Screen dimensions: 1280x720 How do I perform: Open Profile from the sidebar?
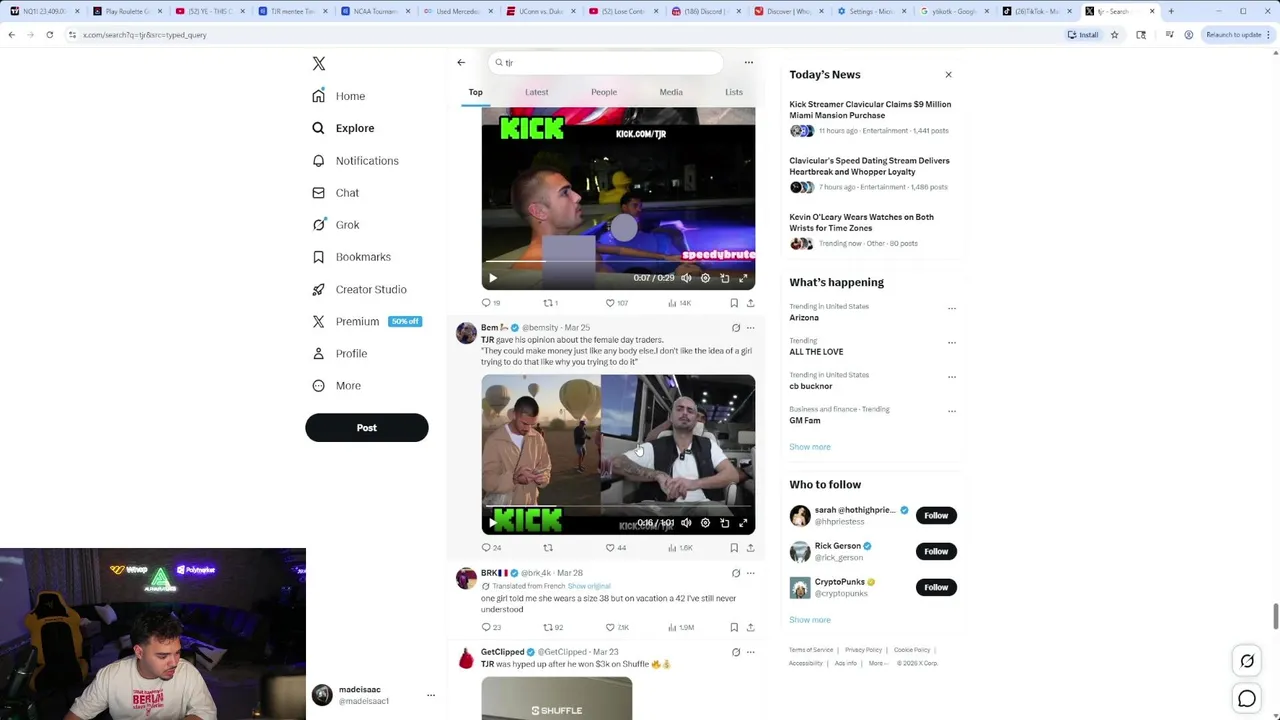[x=339, y=353]
